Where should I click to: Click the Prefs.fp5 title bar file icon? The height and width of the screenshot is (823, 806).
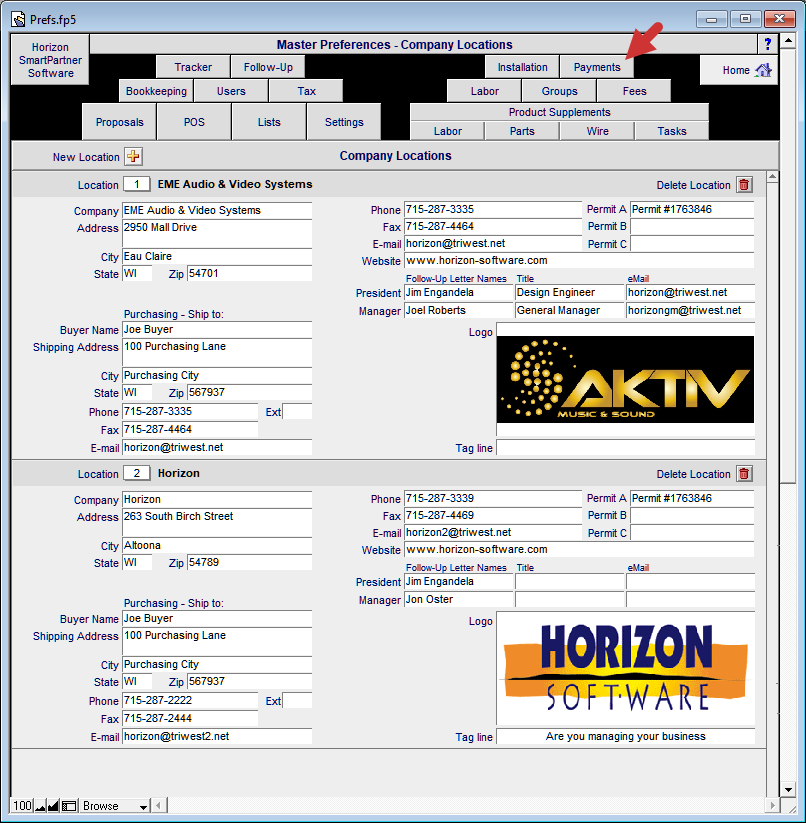(x=18, y=20)
